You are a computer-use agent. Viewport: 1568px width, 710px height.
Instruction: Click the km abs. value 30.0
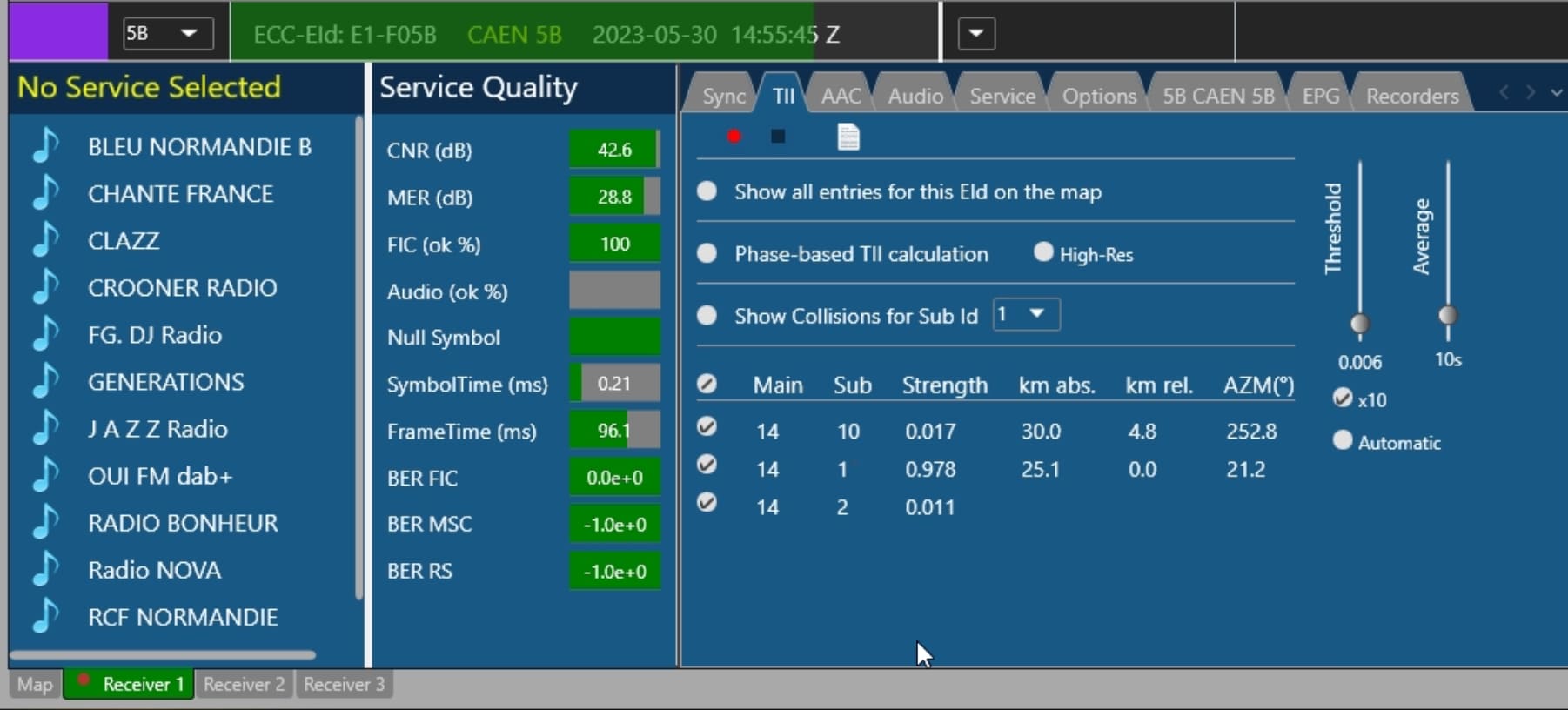pos(1041,432)
